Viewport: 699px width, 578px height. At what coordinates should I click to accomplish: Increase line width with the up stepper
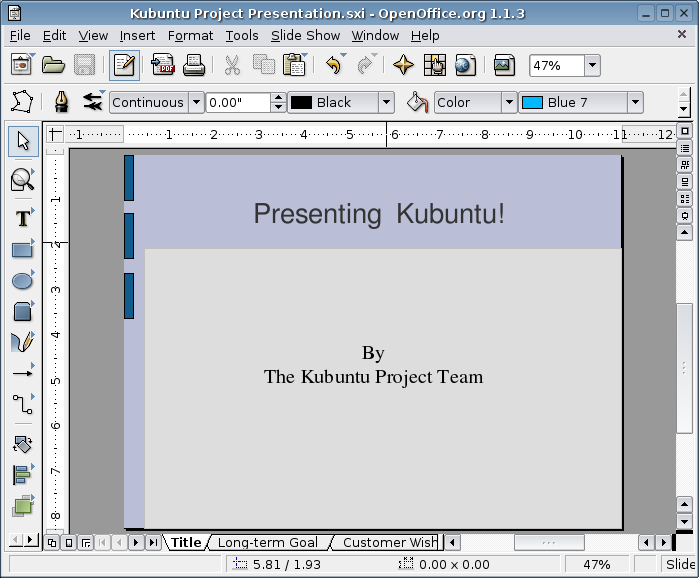pyautogui.click(x=278, y=98)
